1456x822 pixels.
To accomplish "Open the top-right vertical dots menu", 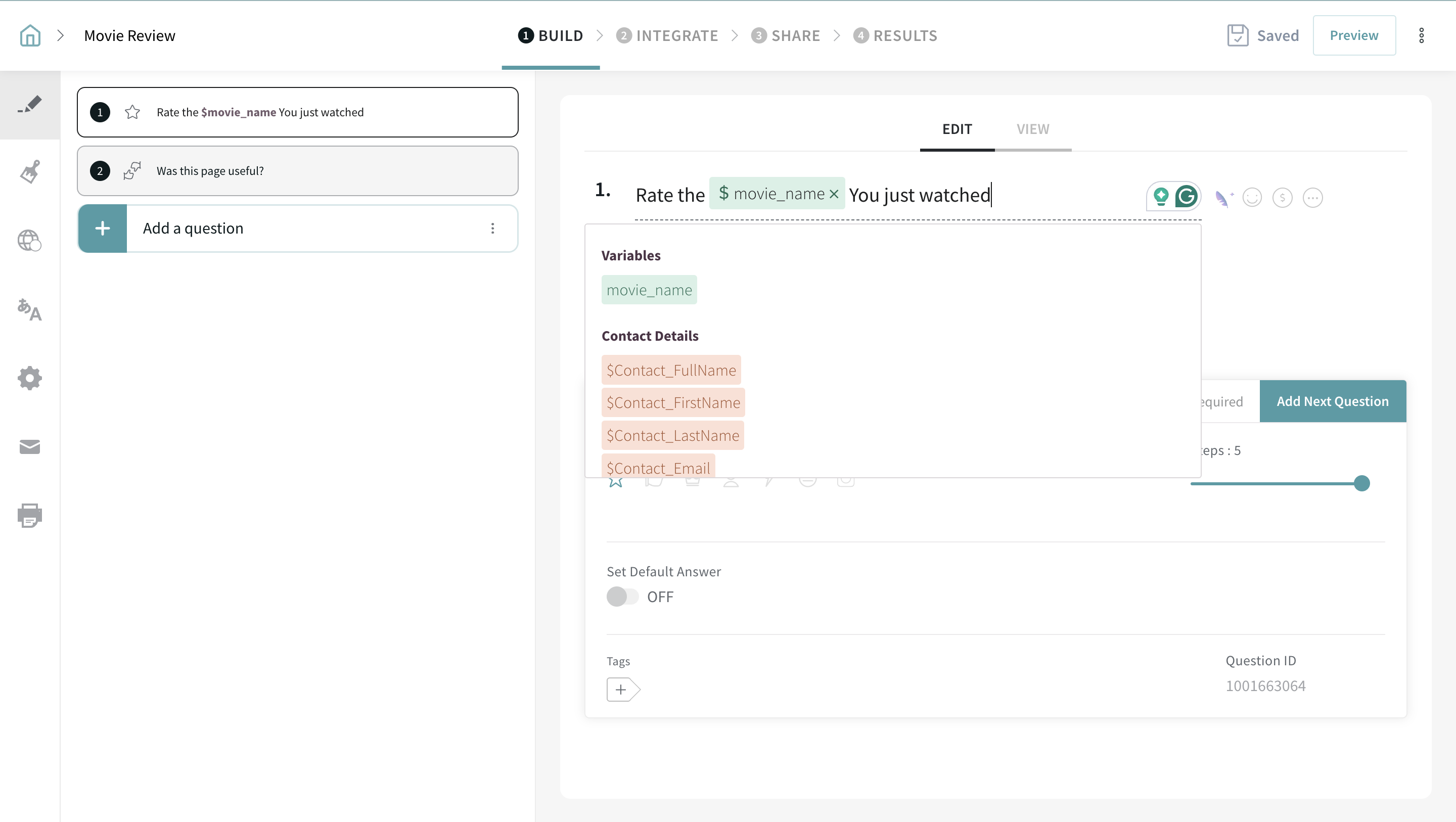I will tap(1421, 35).
